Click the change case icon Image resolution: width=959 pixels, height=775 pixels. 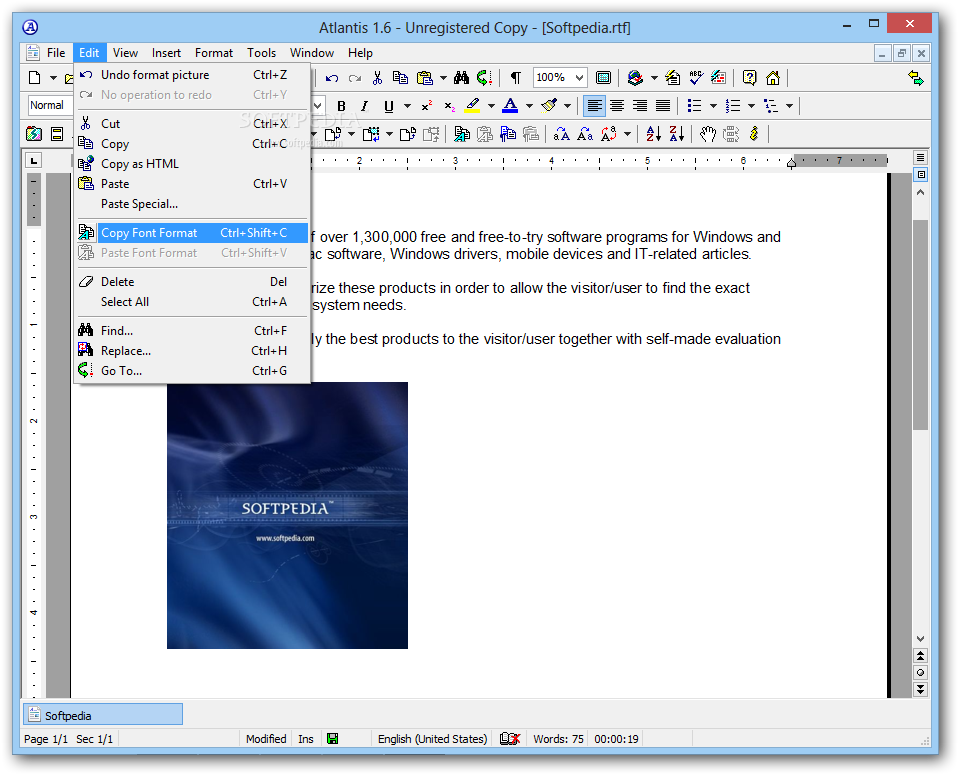[609, 134]
